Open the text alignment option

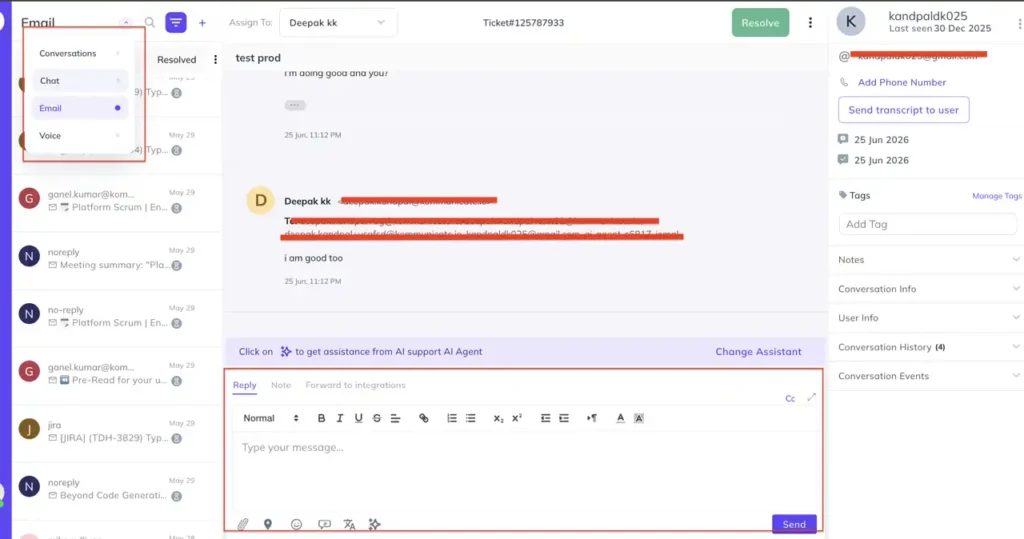395,418
